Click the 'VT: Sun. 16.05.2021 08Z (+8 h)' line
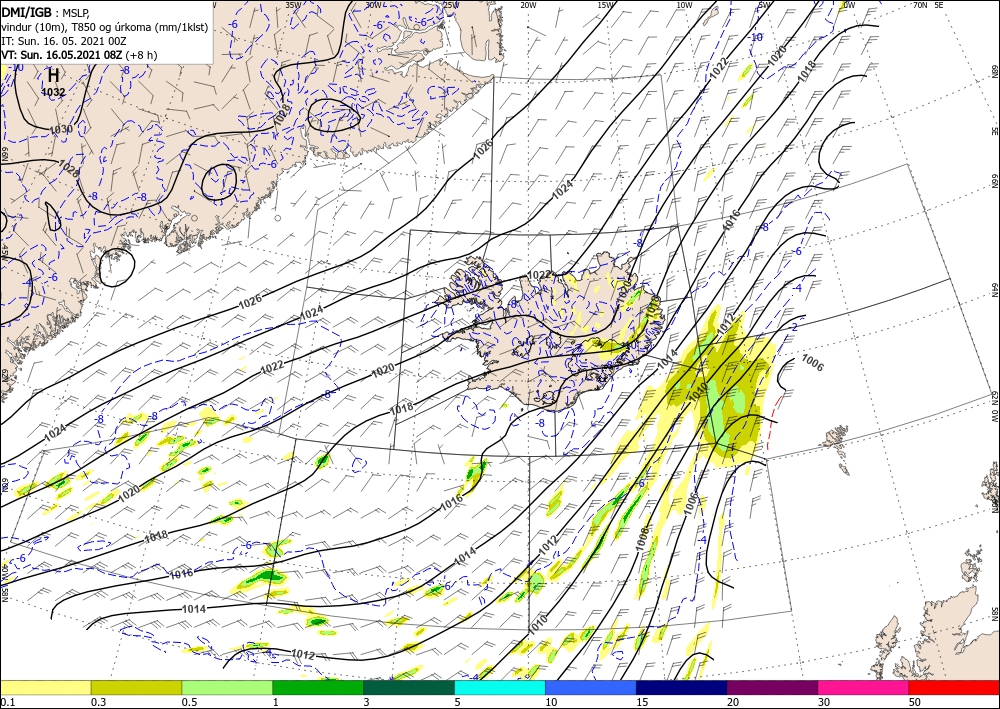Screen dimensions: 1000x709 click(79, 55)
